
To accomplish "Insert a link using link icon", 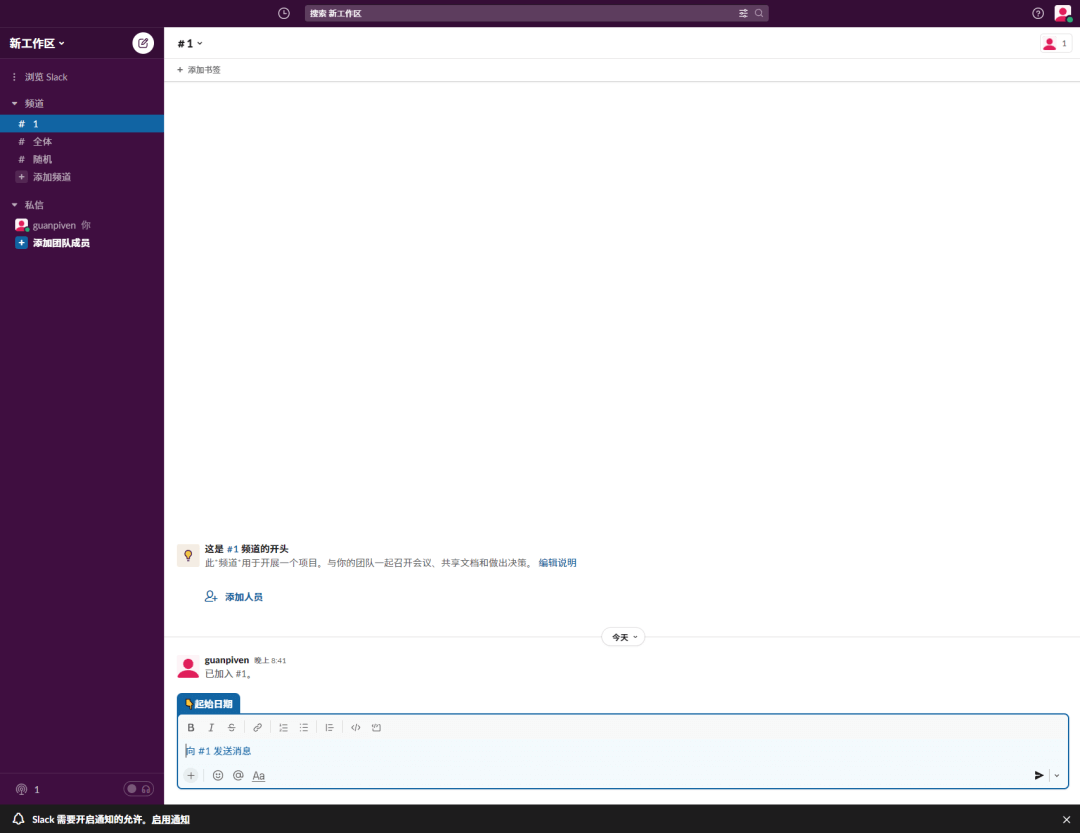I will [x=258, y=728].
